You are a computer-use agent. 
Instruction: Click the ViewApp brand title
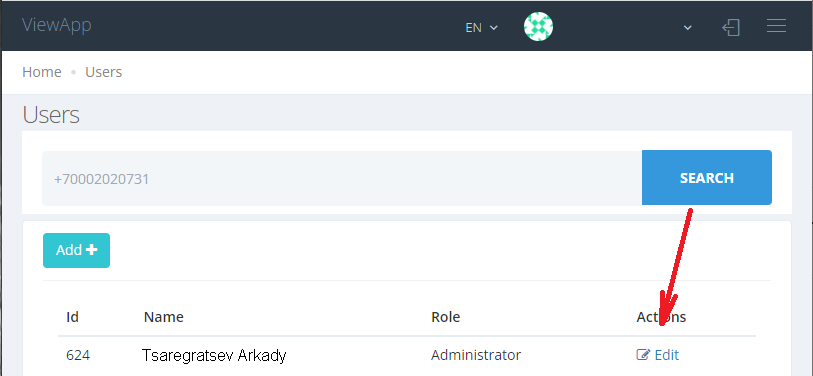click(x=57, y=25)
